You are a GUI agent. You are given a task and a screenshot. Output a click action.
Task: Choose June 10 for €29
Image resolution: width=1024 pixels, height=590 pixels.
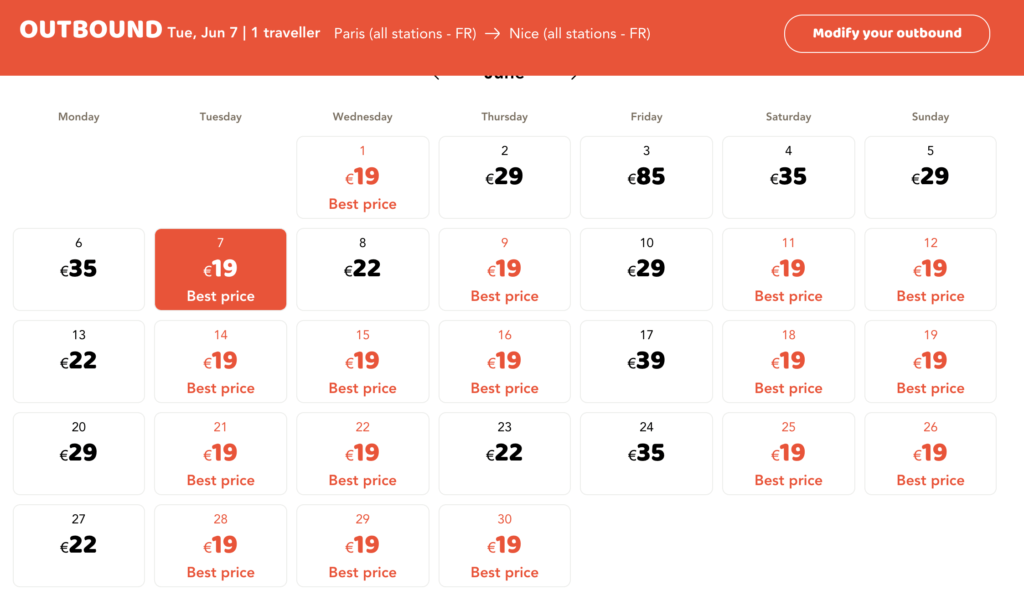click(x=646, y=269)
